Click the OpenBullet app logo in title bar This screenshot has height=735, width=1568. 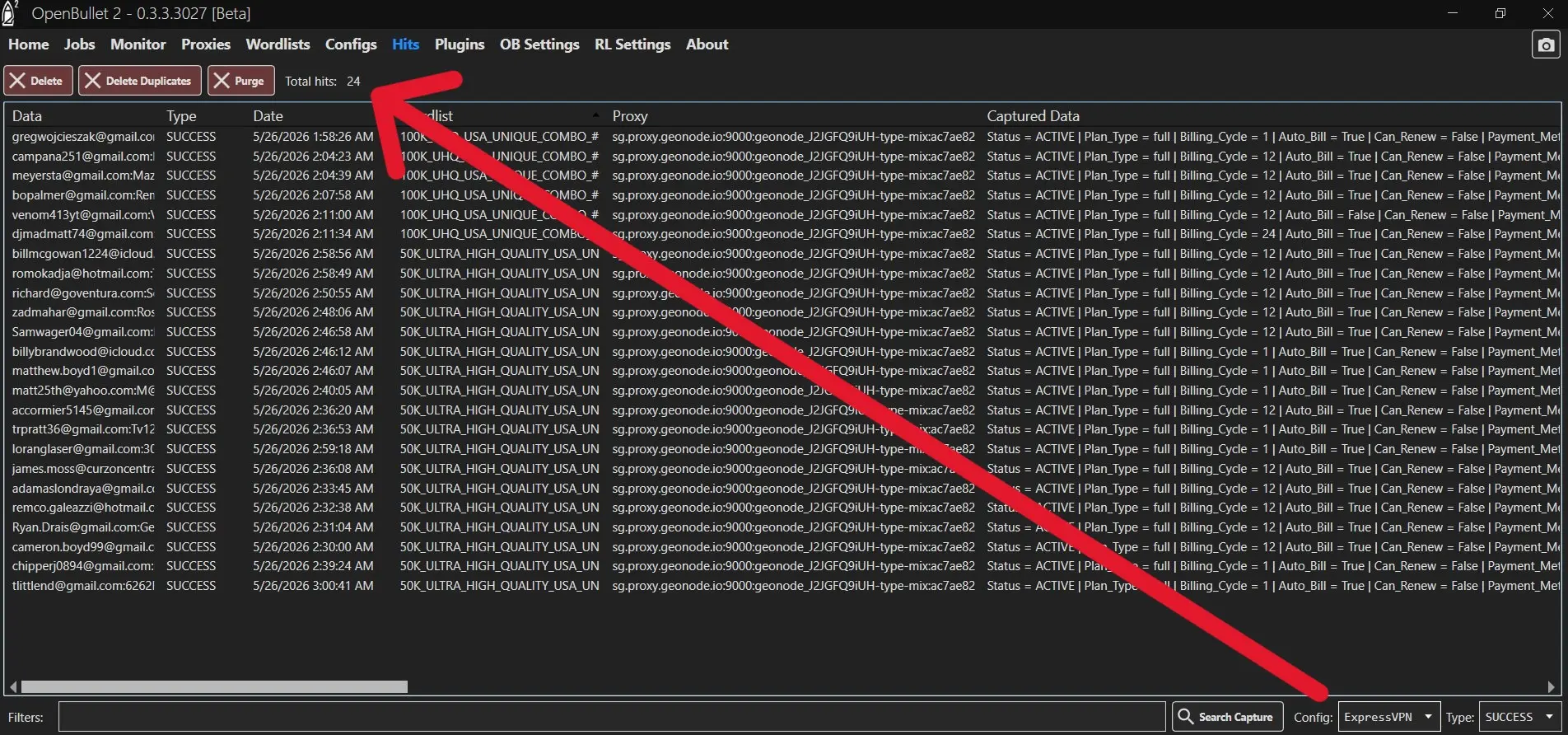tap(10, 12)
